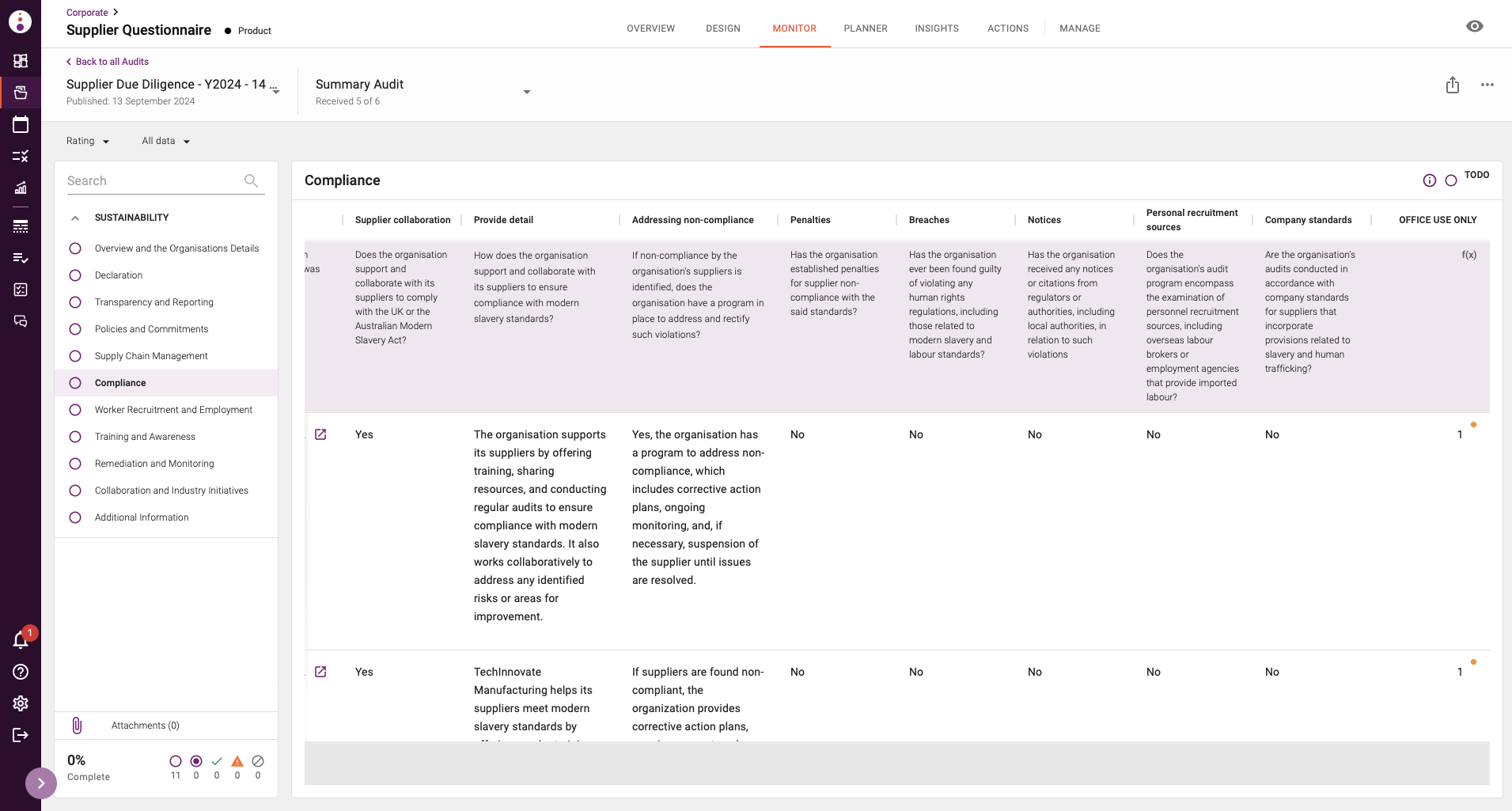
Task: Select Transparency and Reporting status circle
Action: point(75,302)
